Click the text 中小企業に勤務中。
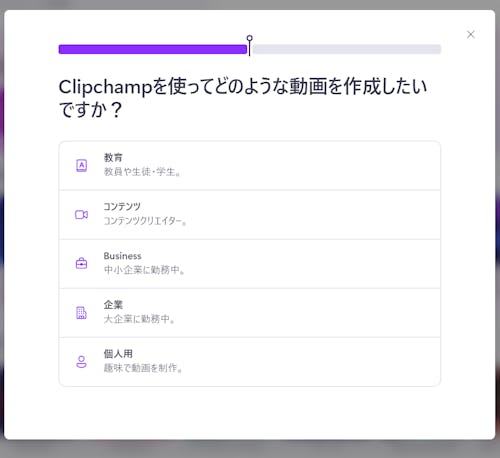500x458 pixels. 144,270
